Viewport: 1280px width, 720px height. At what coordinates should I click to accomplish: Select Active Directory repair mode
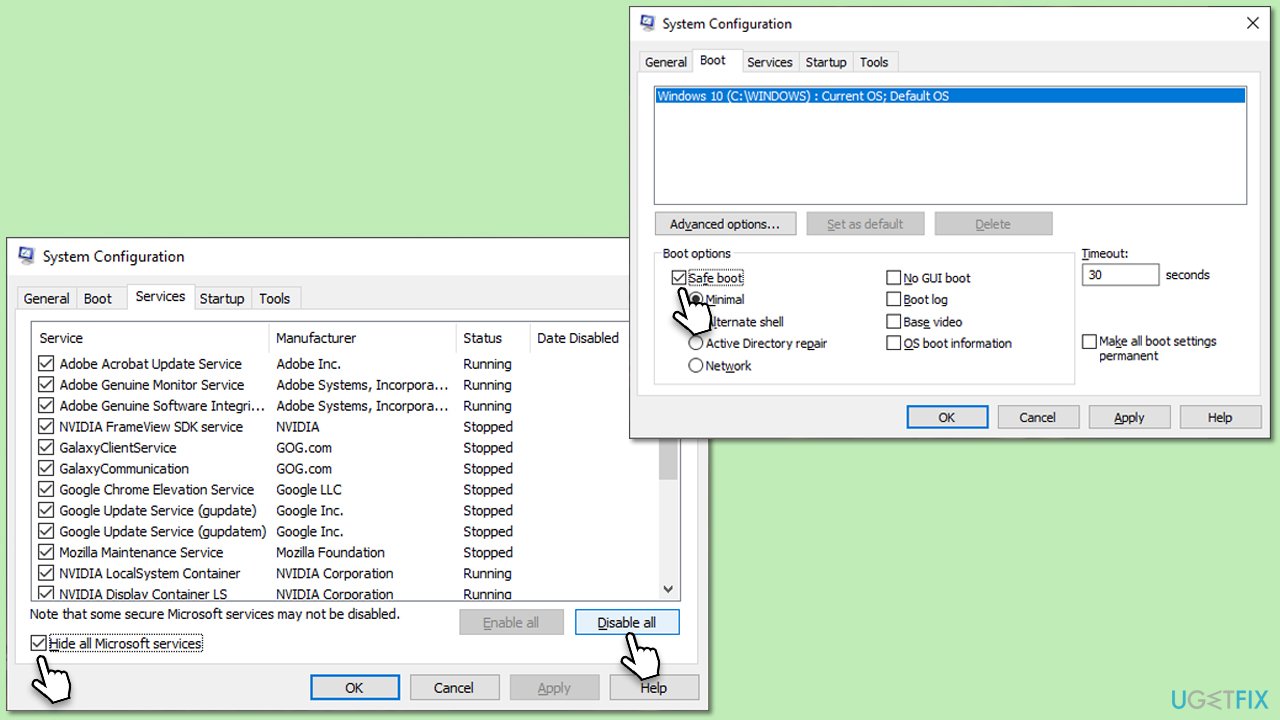[696, 343]
